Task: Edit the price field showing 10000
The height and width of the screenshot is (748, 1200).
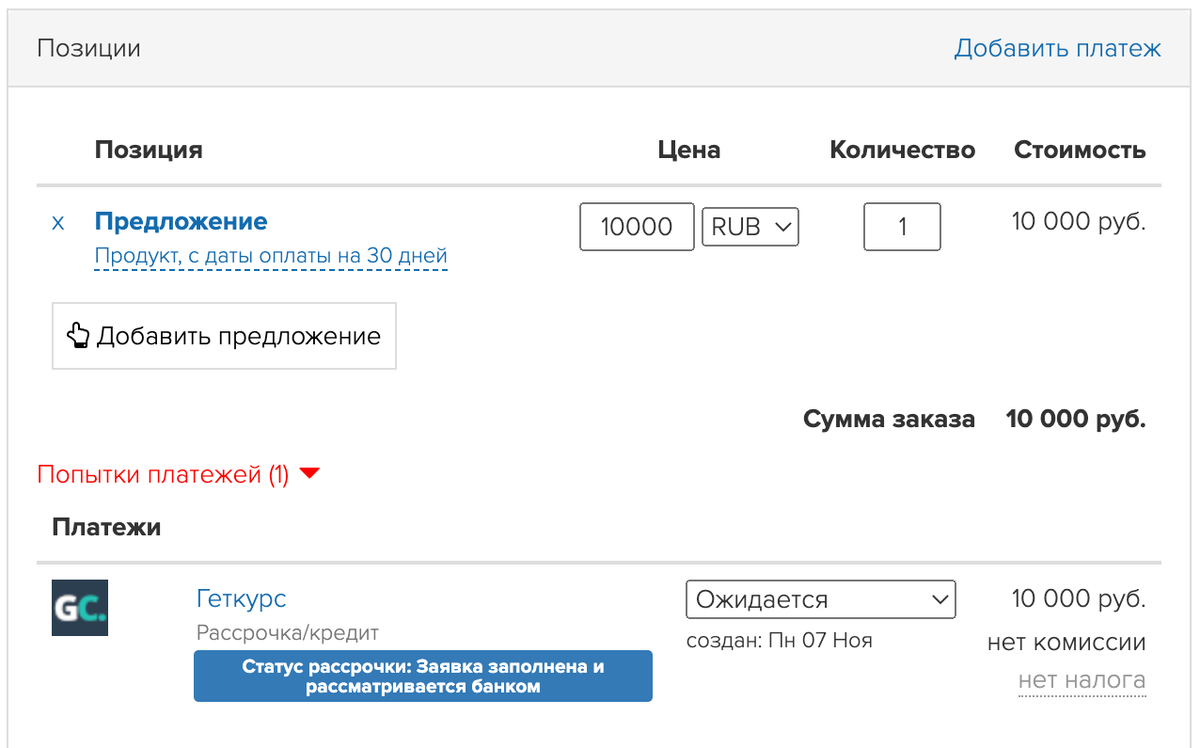Action: pyautogui.click(x=637, y=227)
